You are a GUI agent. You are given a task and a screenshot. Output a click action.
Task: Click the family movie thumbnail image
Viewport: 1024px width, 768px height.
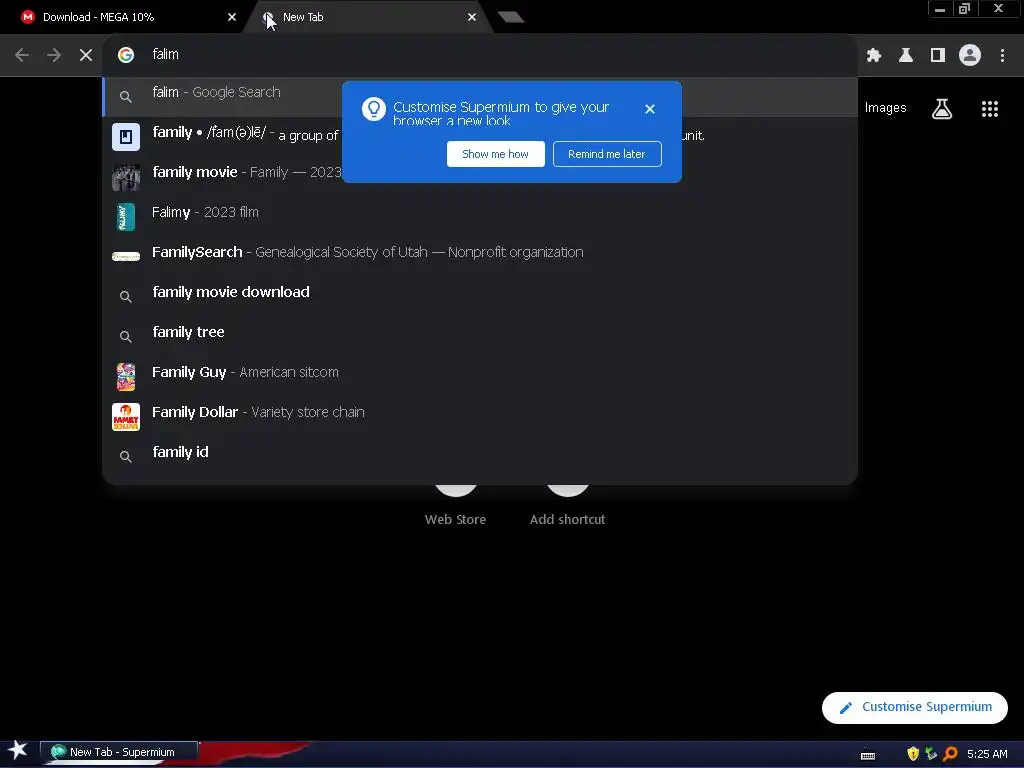(126, 177)
